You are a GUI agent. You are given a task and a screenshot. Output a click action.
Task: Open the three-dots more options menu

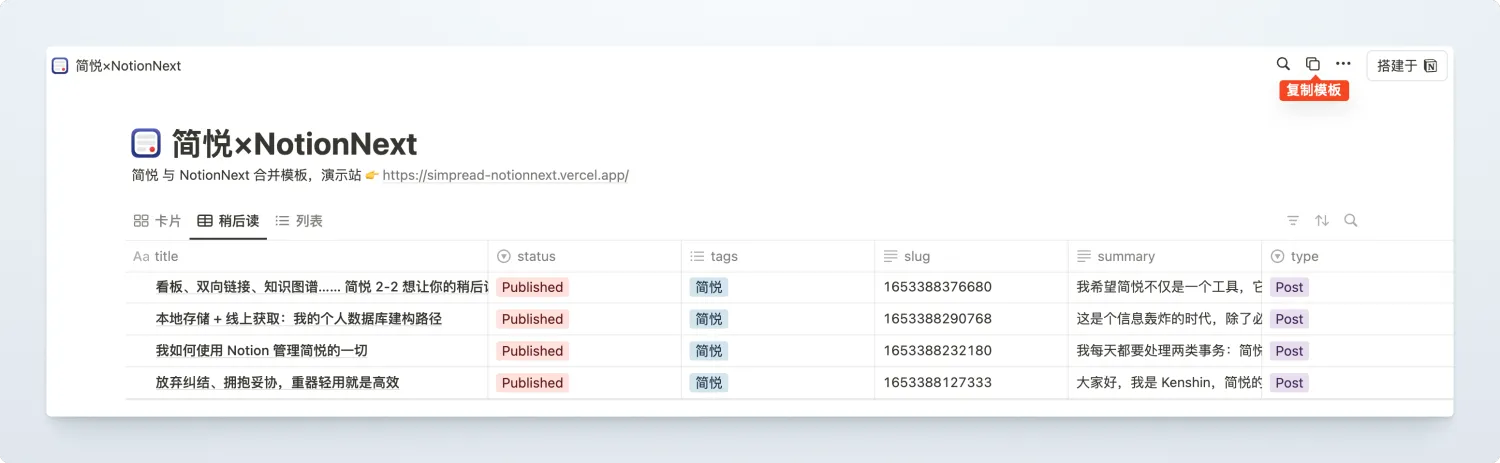tap(1343, 64)
